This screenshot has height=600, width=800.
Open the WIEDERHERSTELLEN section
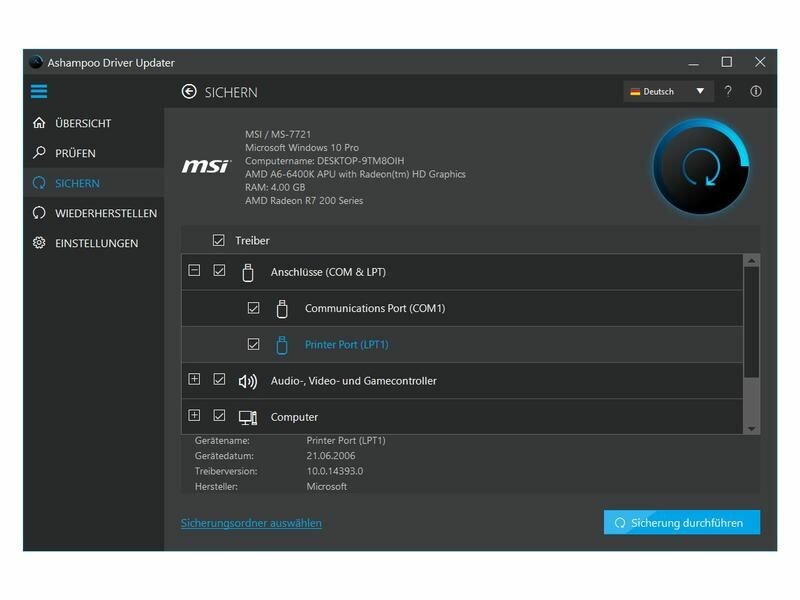(105, 213)
